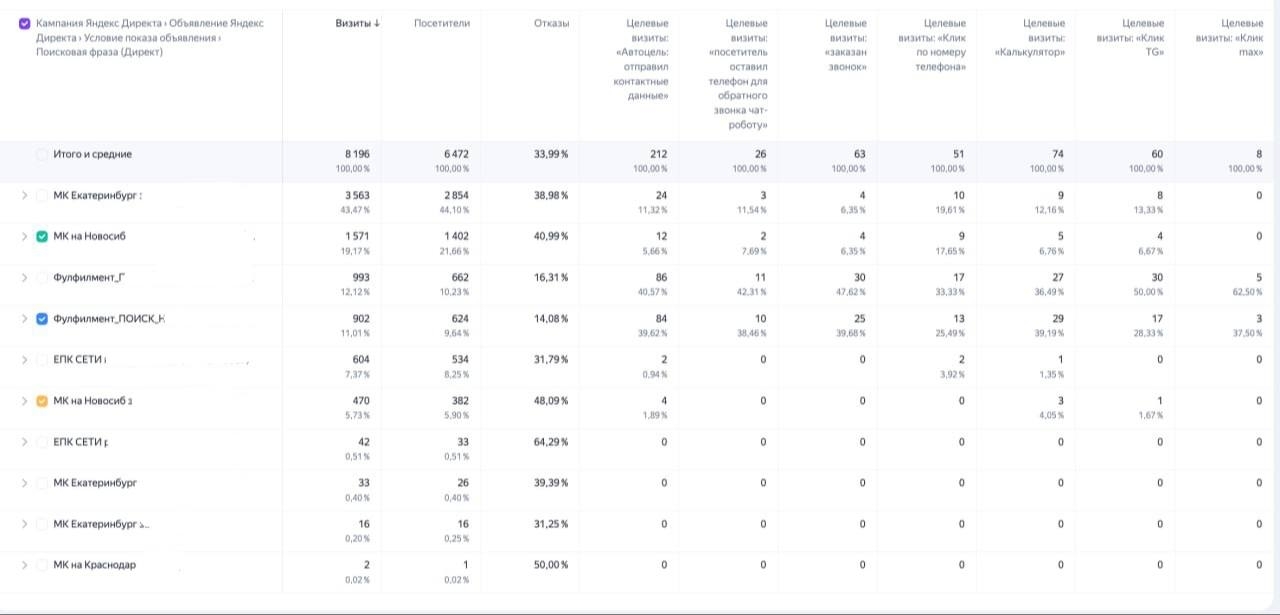
Task: Sort by the Посетители column
Action: 441,23
